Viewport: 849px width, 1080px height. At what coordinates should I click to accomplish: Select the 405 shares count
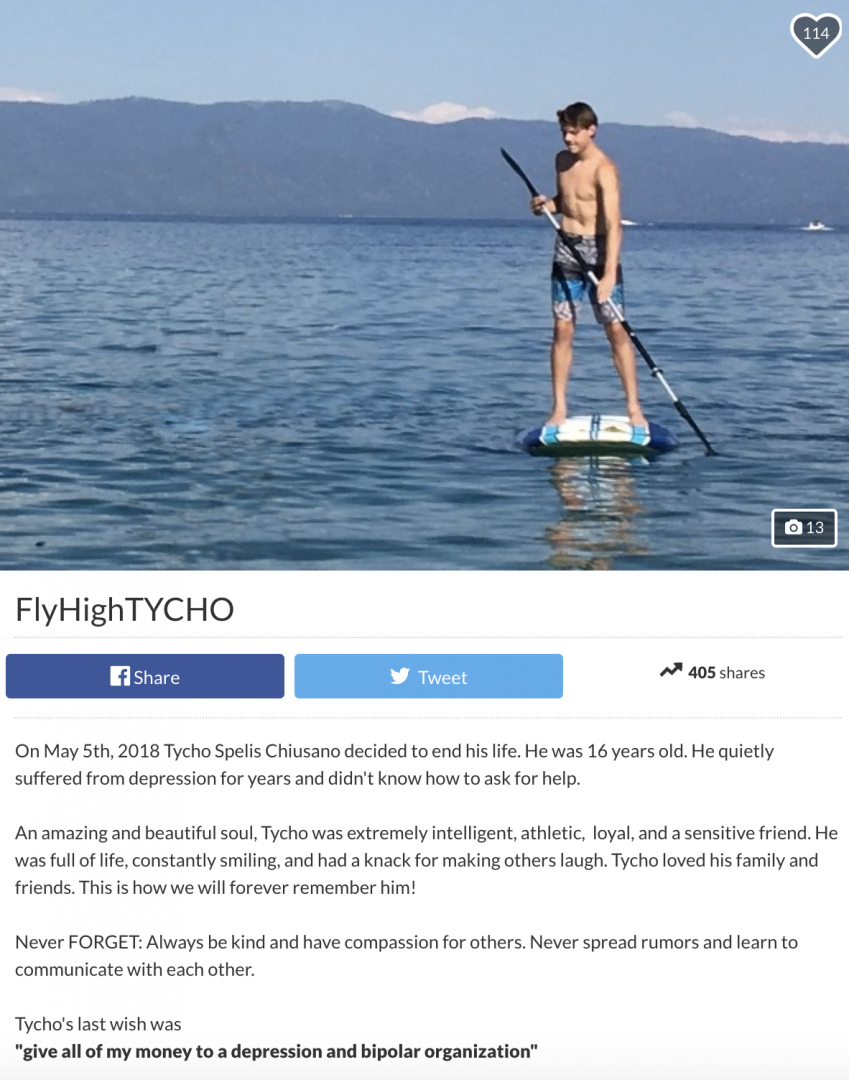point(702,672)
